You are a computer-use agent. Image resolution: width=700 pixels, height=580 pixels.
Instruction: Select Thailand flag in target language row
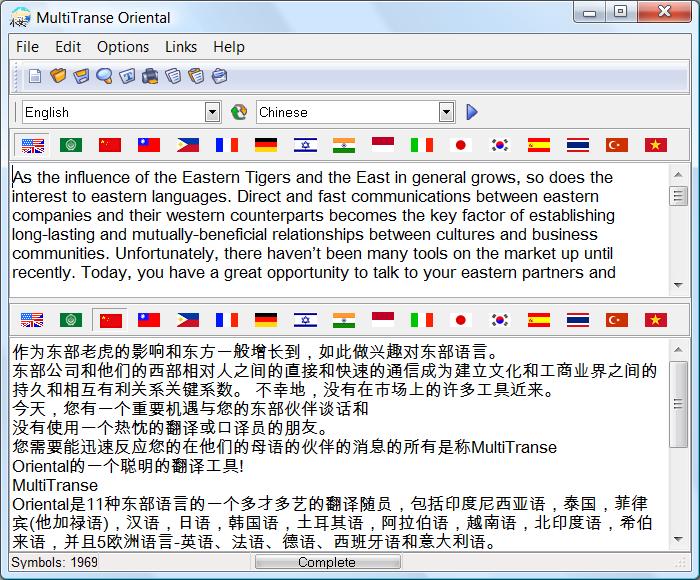click(x=578, y=320)
